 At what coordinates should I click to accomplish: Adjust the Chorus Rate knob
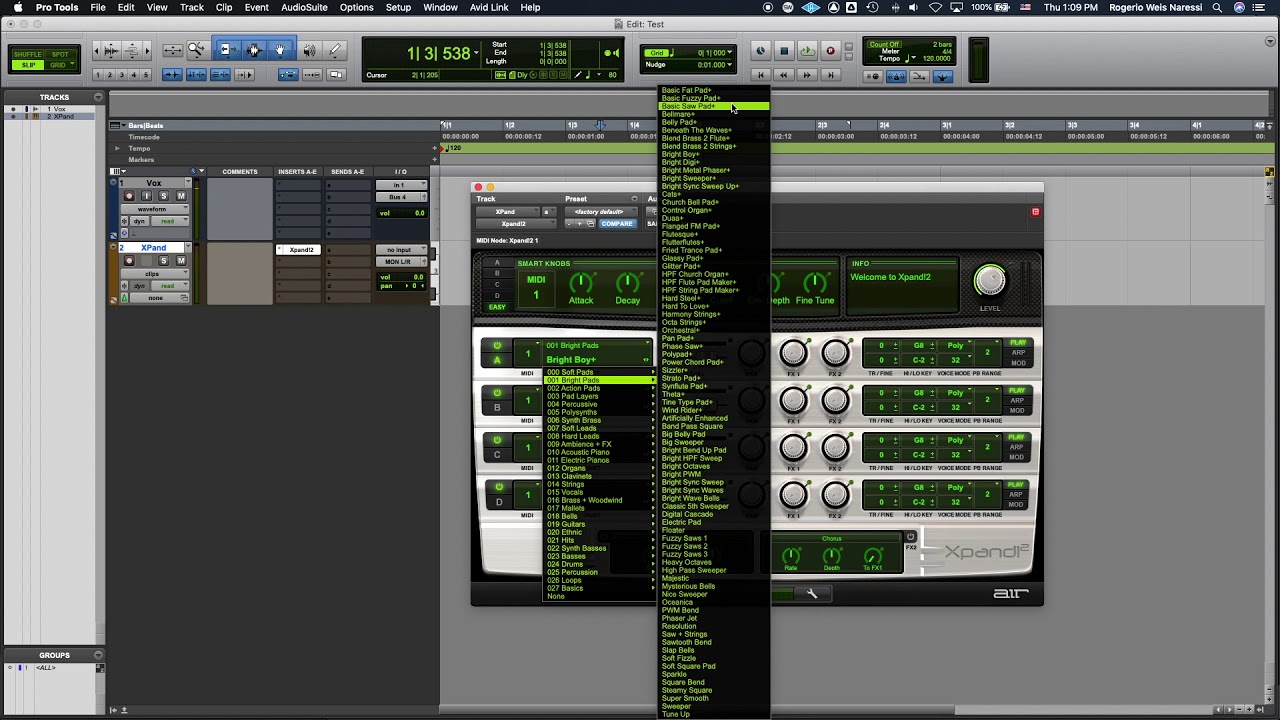pos(791,555)
